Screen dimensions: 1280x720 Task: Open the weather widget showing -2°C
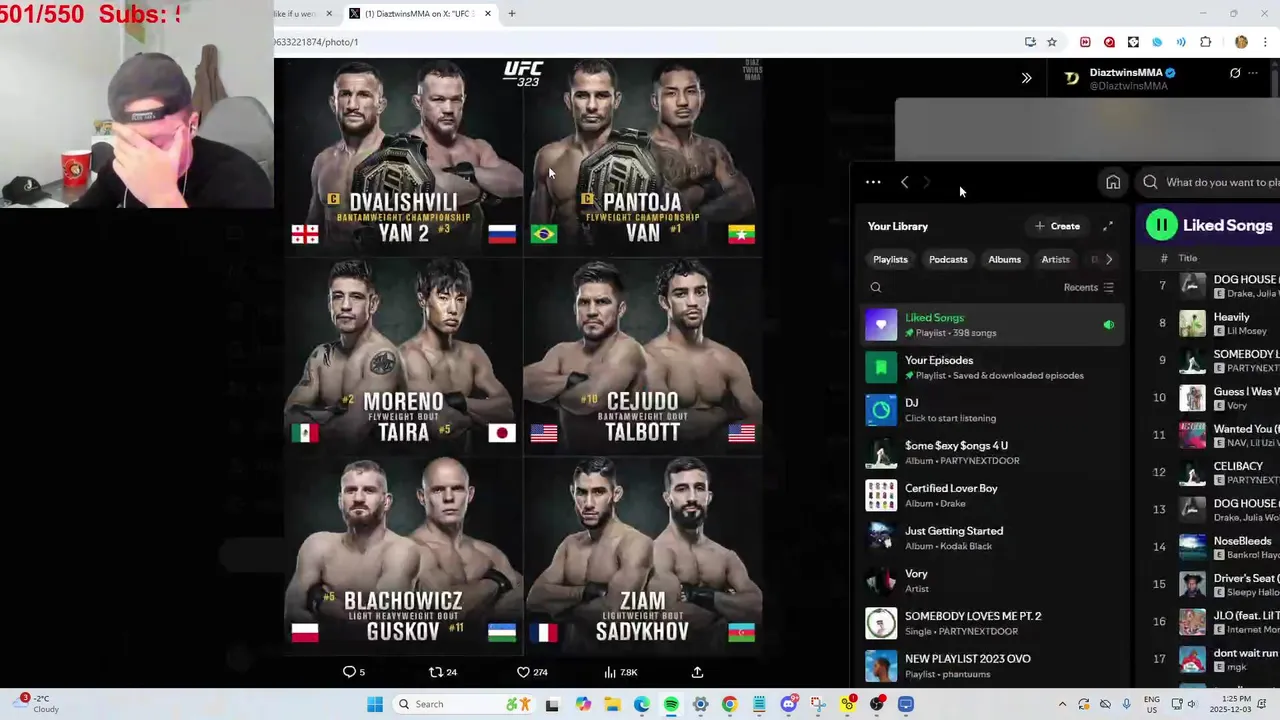[37, 704]
